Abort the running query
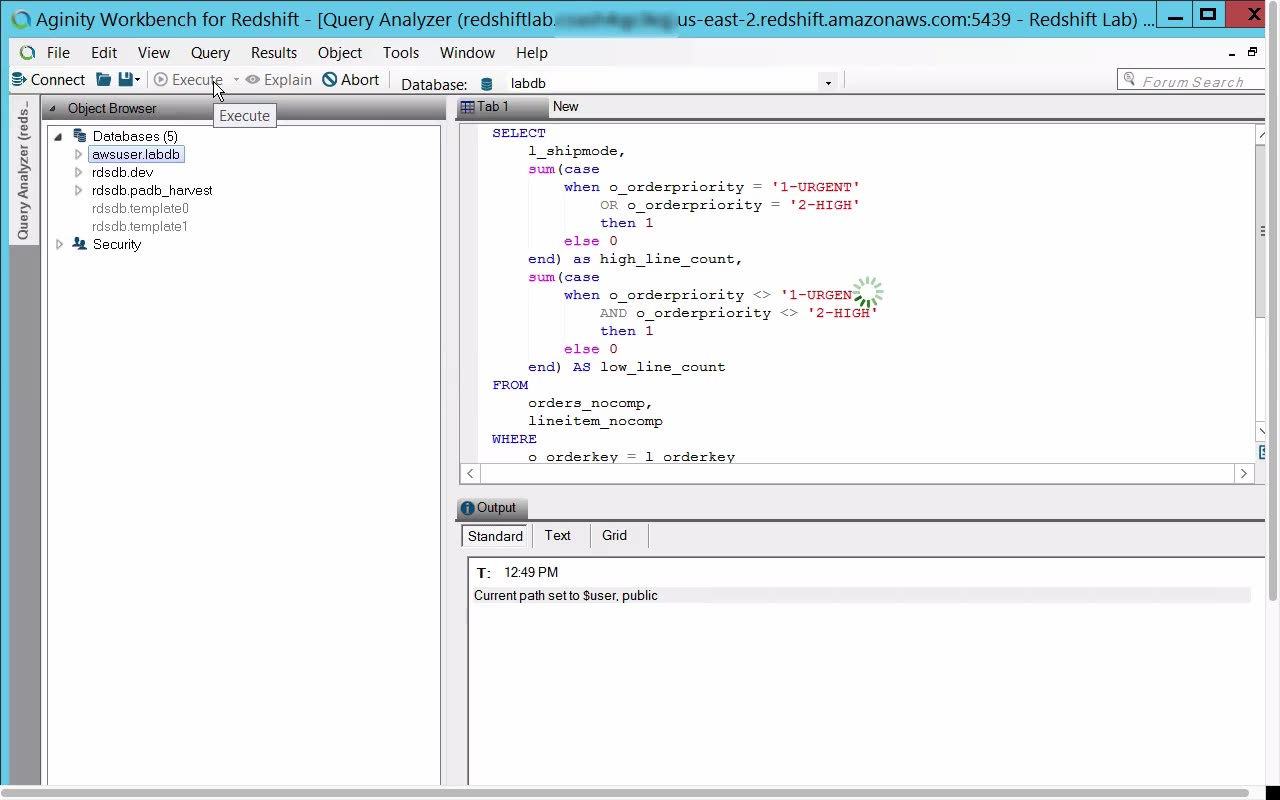Screen dimensions: 1280x800 (x=351, y=80)
